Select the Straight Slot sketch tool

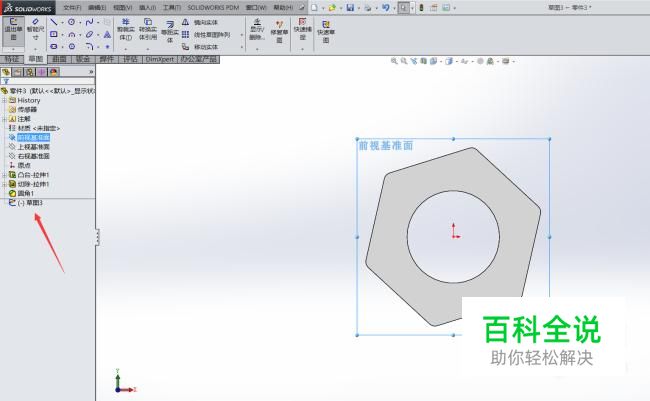53,46
